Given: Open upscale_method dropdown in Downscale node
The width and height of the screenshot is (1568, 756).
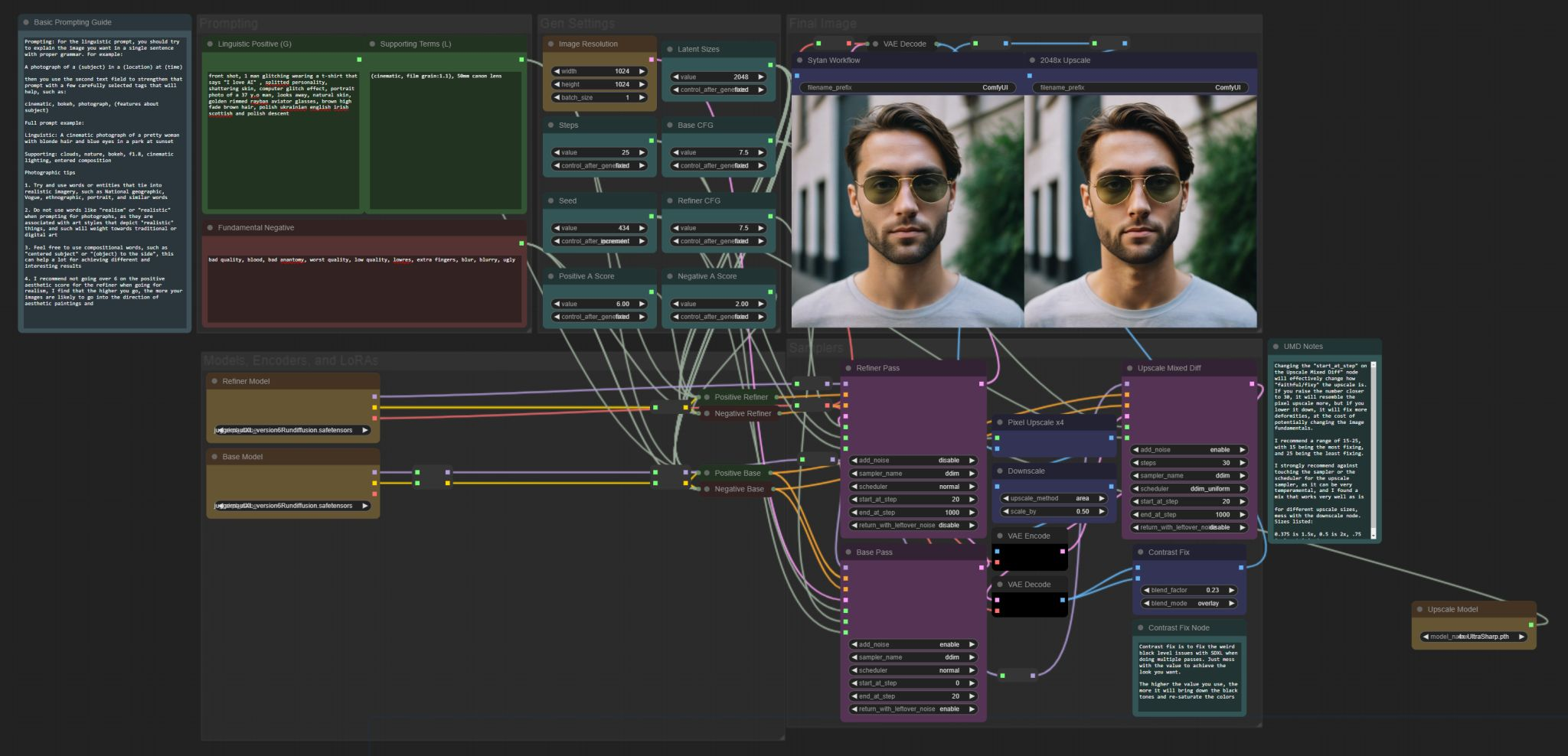Looking at the screenshot, I should (x=1054, y=499).
